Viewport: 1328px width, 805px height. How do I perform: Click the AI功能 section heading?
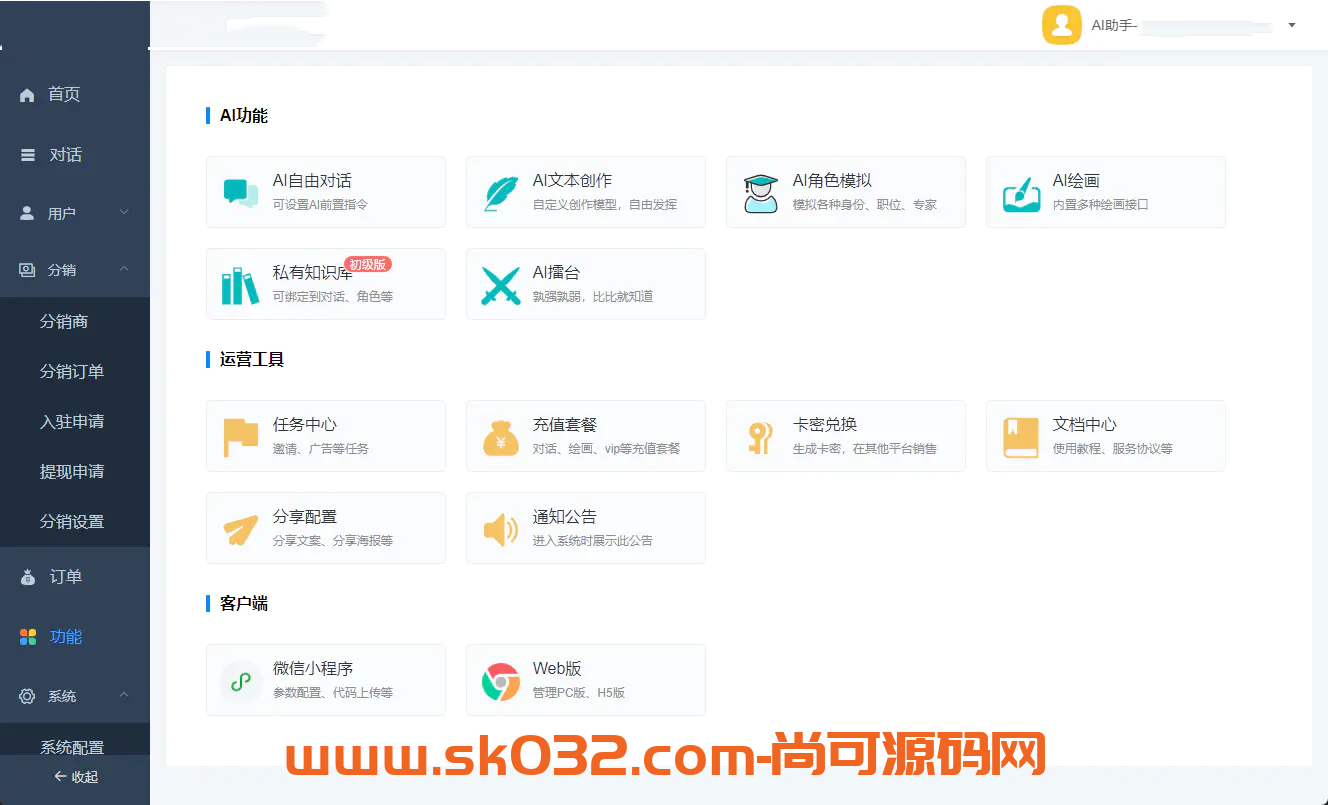coord(244,115)
